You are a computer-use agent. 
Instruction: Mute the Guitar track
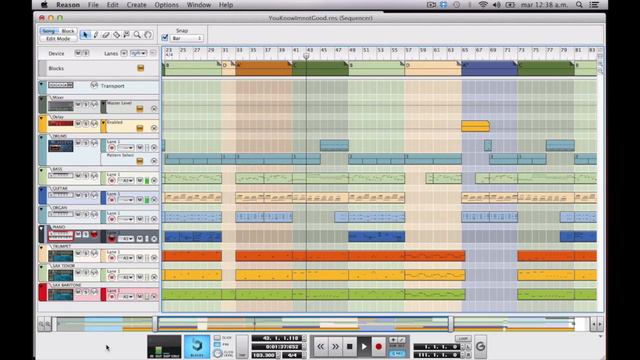[x=78, y=195]
